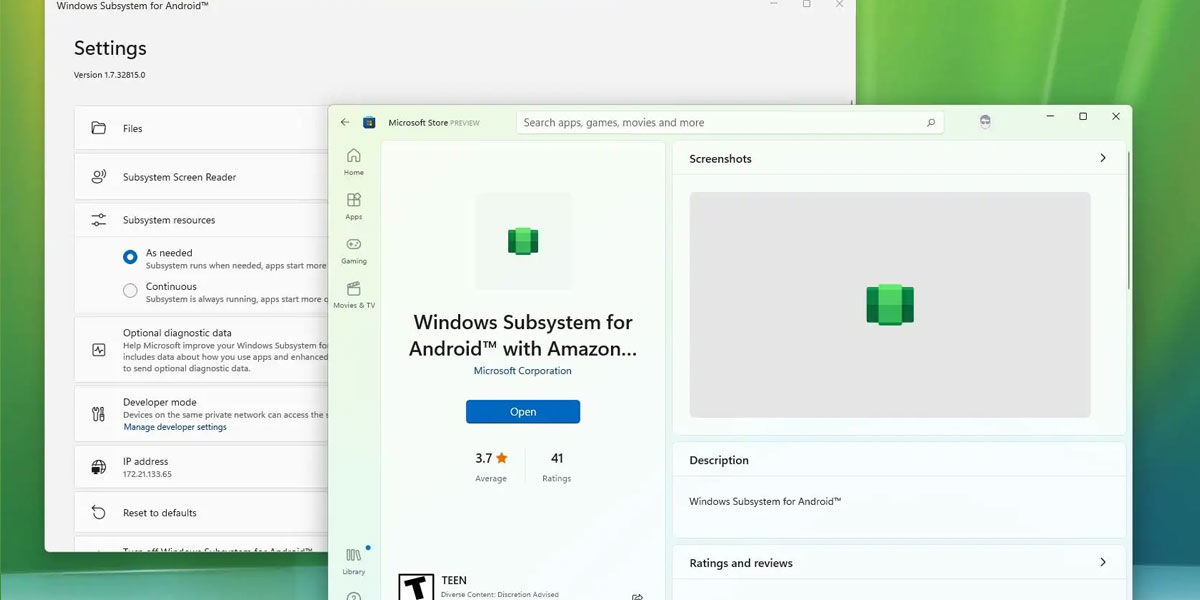Open the user profile avatar

click(x=985, y=122)
